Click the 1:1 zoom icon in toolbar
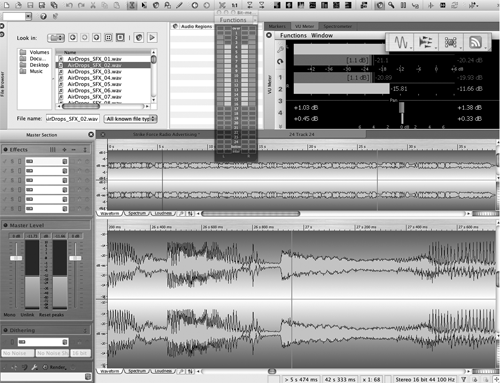This screenshot has width=500, height=383. (235, 5)
